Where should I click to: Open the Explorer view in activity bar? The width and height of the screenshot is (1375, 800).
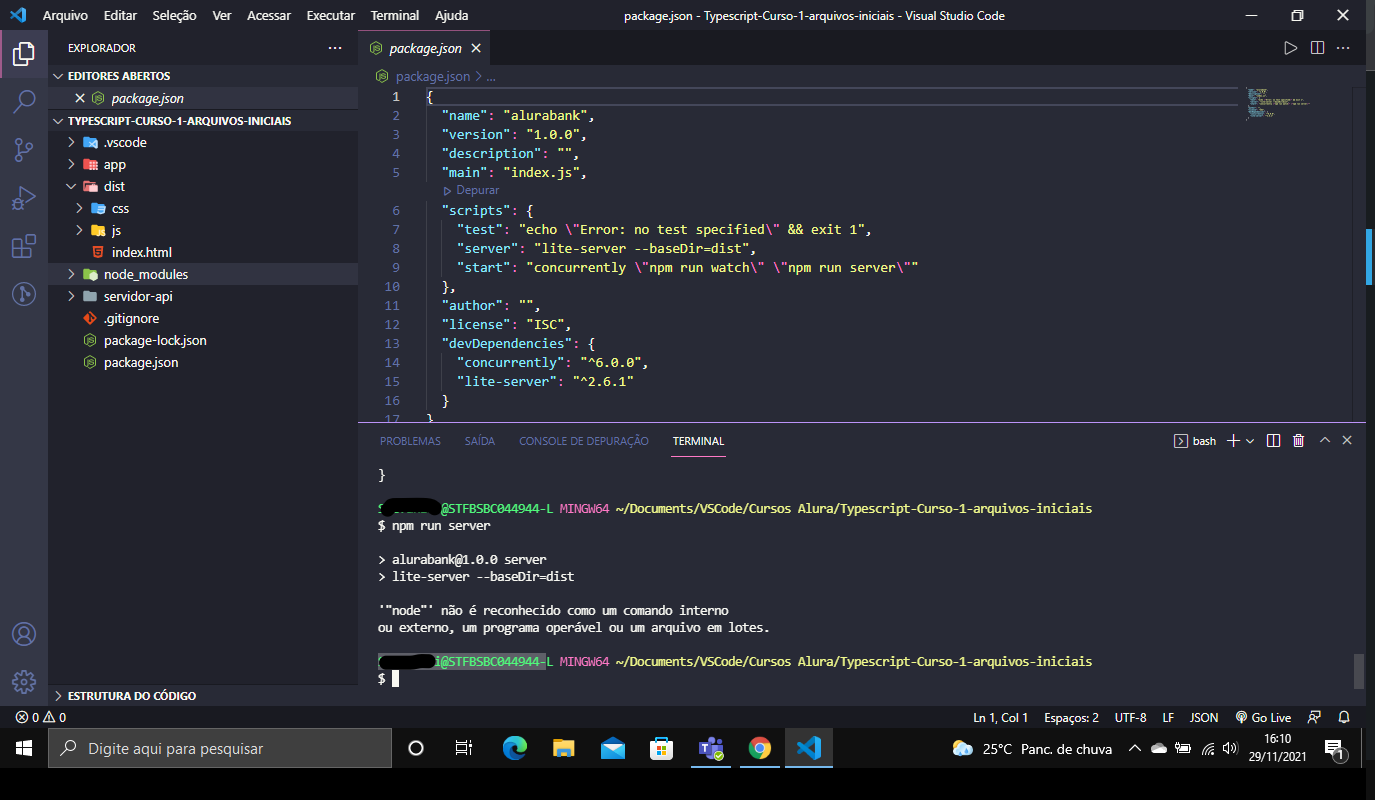click(x=24, y=54)
